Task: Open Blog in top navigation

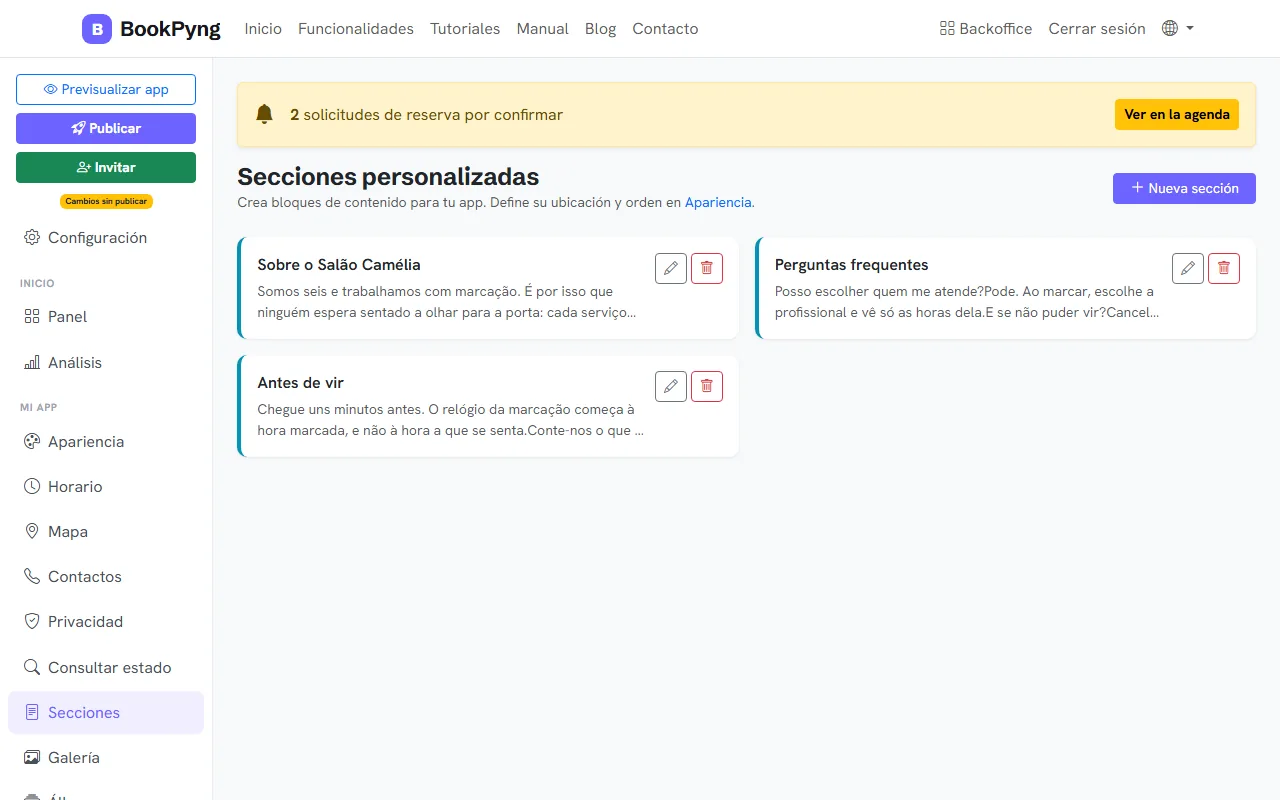Action: coord(600,29)
